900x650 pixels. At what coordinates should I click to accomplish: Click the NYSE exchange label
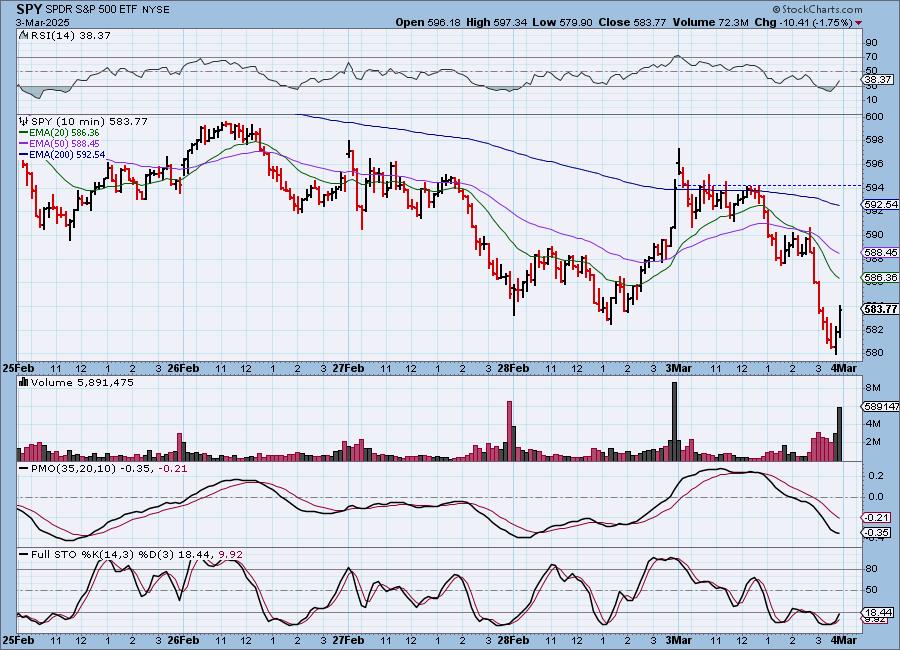(x=154, y=10)
